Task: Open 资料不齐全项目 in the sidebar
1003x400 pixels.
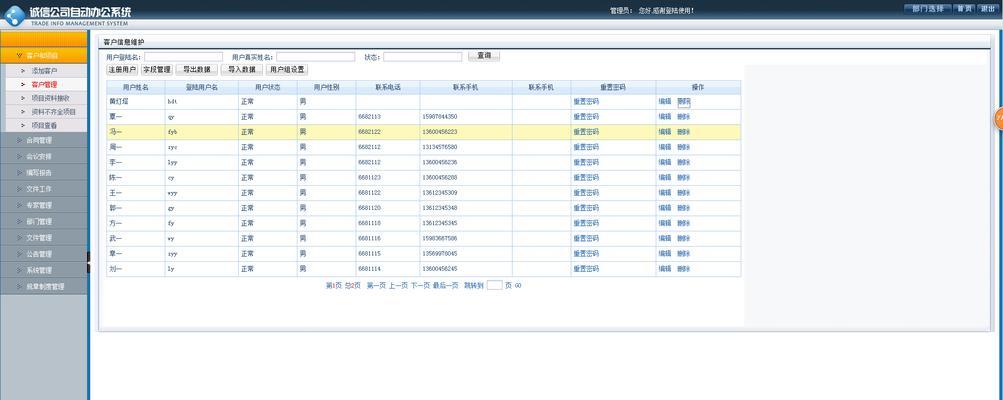Action: (x=53, y=111)
